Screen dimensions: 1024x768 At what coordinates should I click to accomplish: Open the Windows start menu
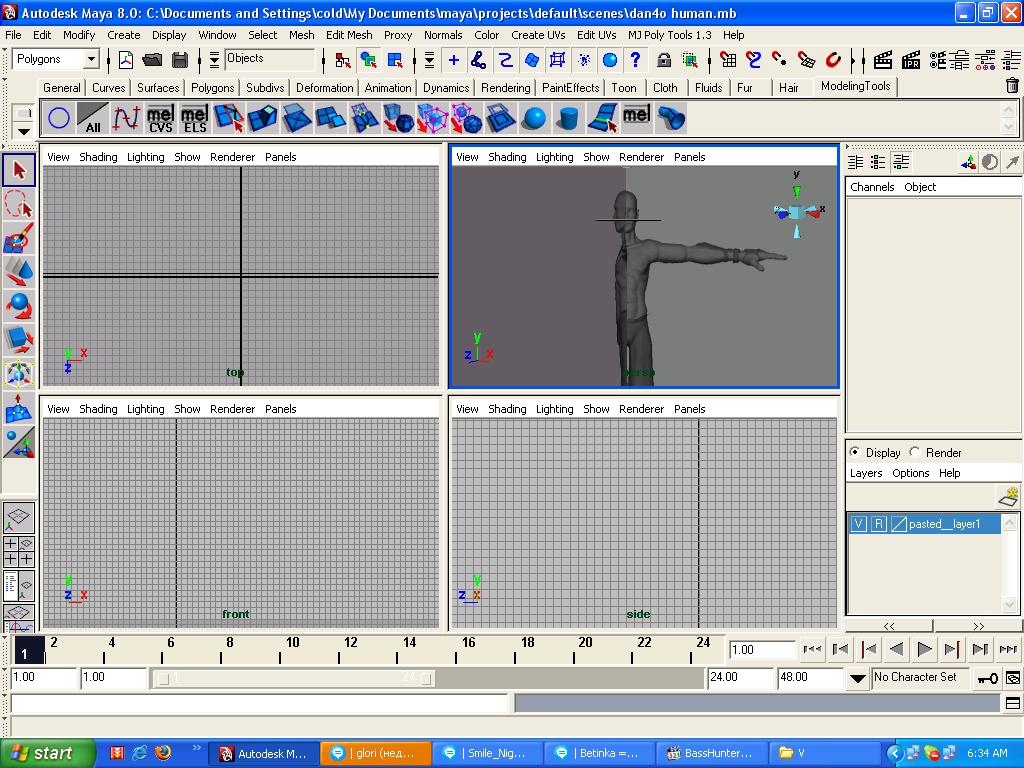point(47,753)
